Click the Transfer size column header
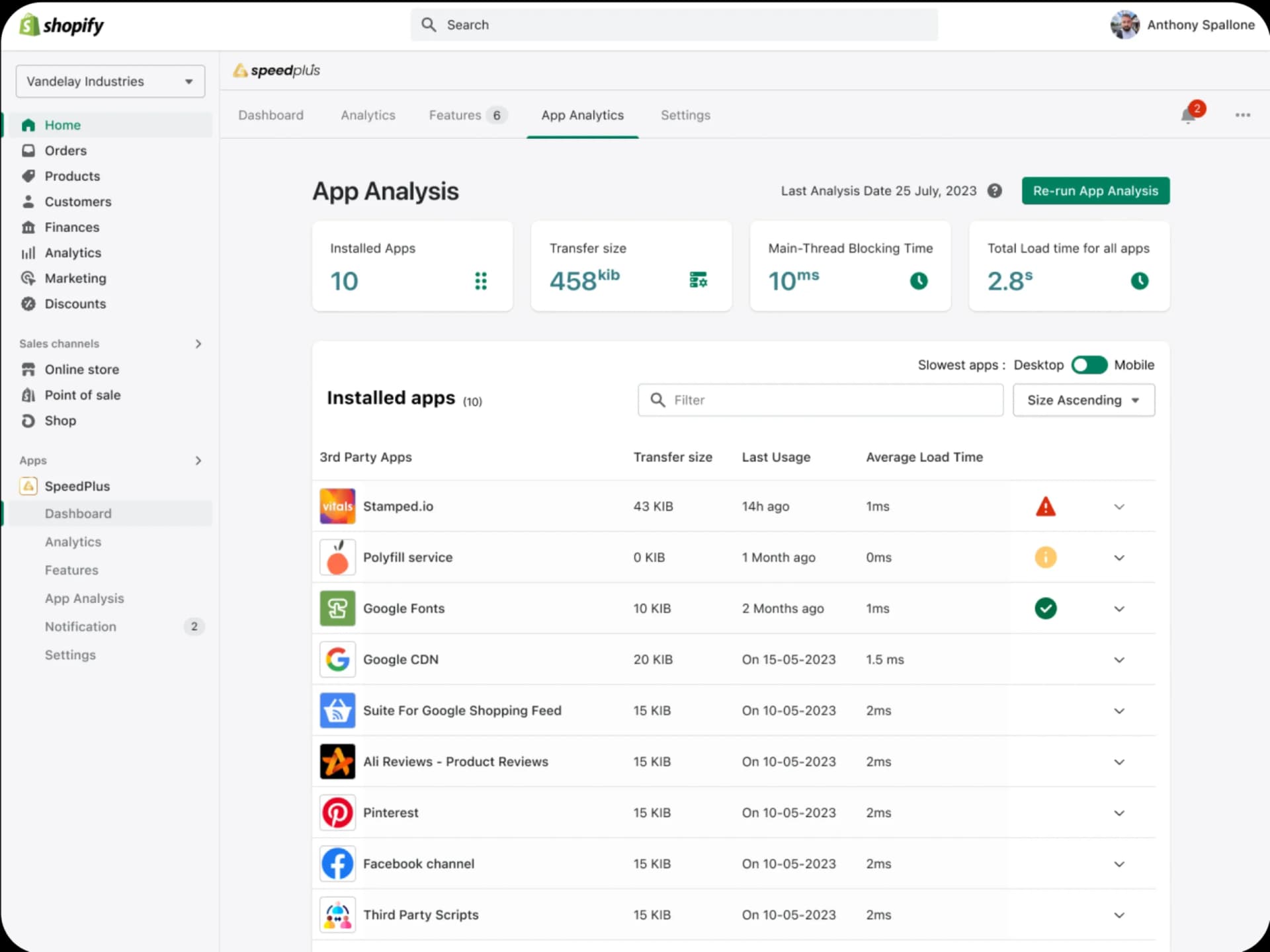The width and height of the screenshot is (1270, 952). (673, 457)
